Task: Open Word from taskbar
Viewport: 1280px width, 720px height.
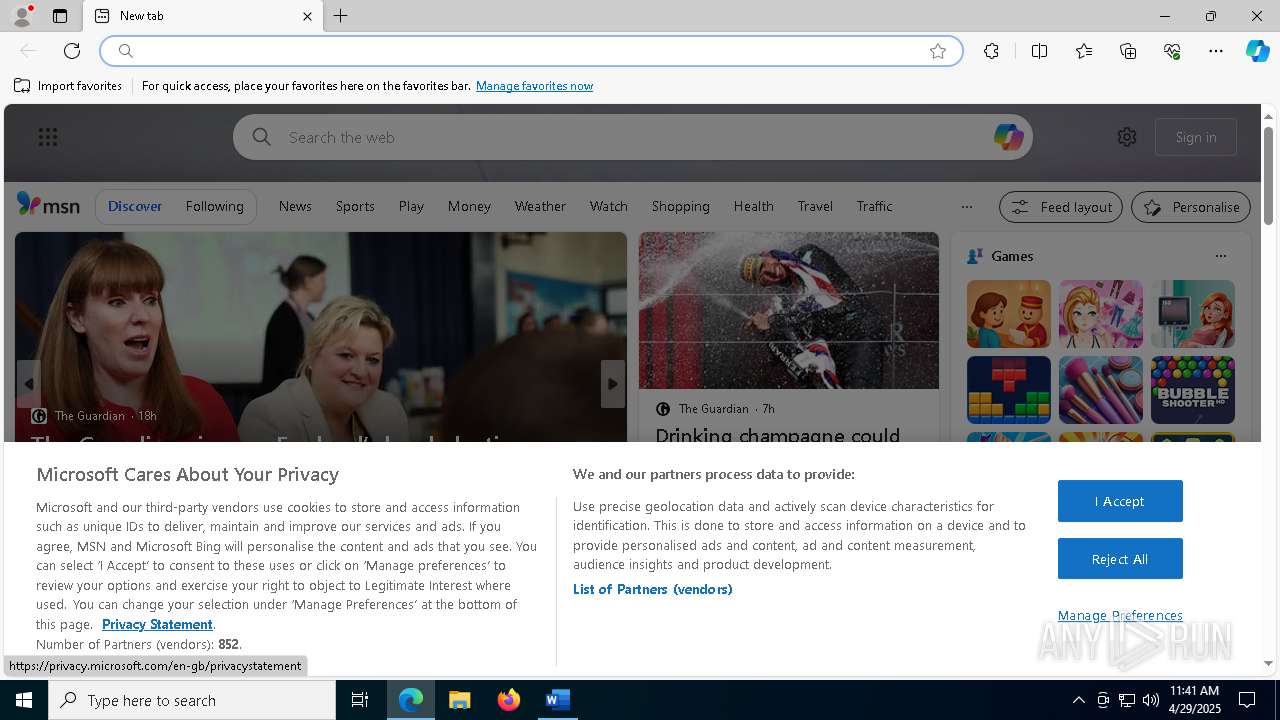Action: [x=557, y=700]
